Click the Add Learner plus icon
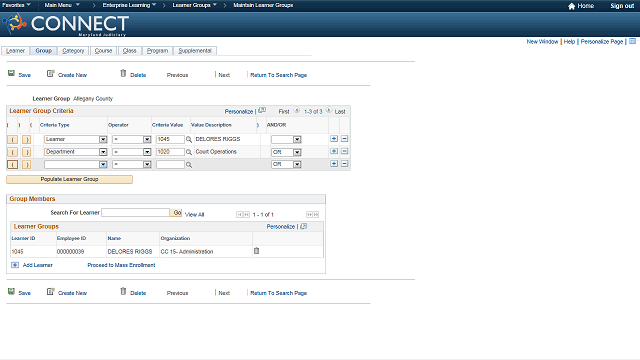The image size is (640, 360). pyautogui.click(x=15, y=265)
